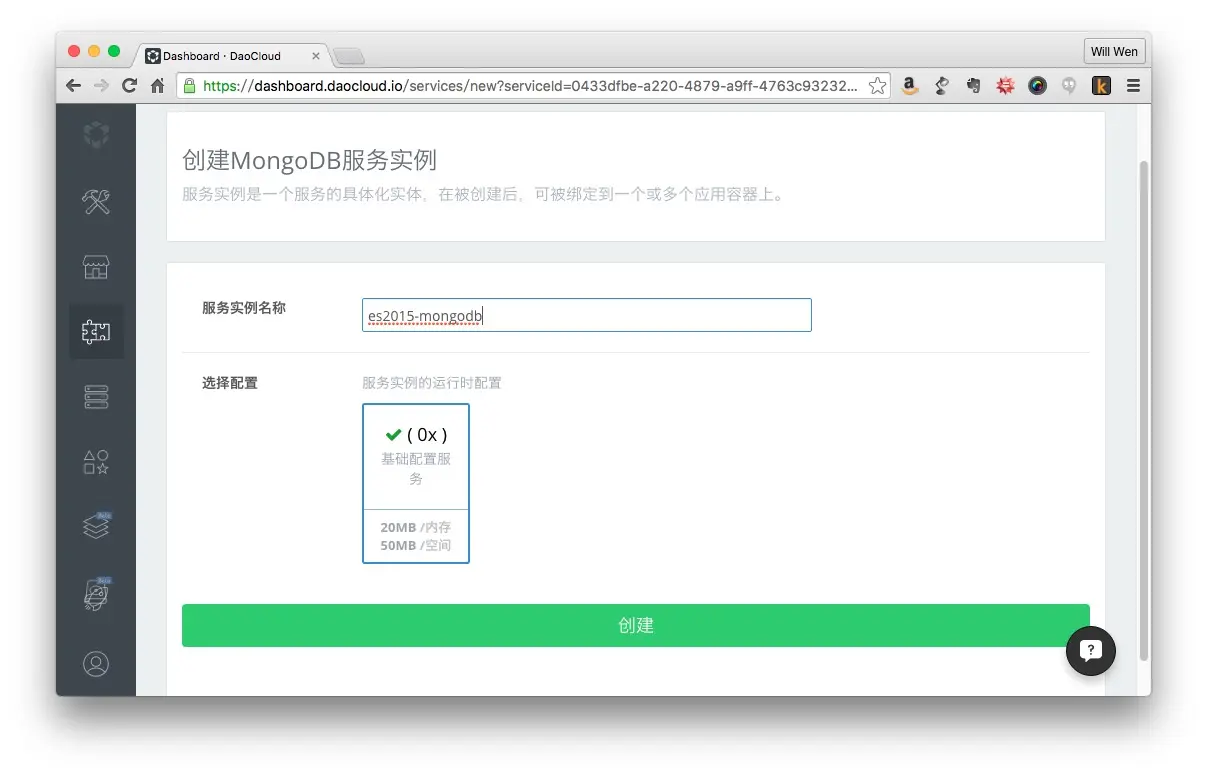Screen dimensions: 1207x776
Task: Click the 基础配置服务 description text
Action: 416,469
